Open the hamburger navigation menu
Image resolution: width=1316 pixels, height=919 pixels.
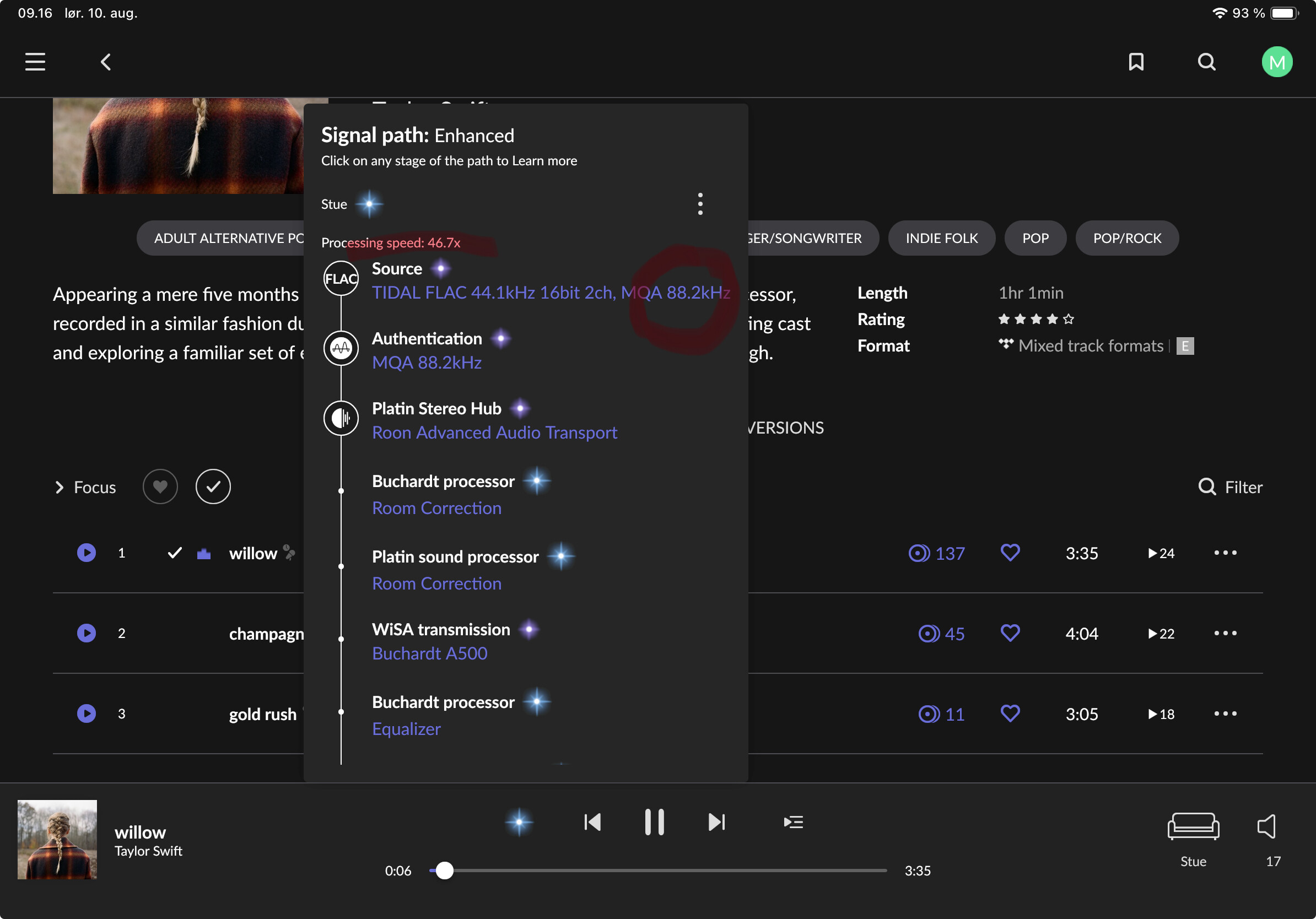pyautogui.click(x=35, y=62)
